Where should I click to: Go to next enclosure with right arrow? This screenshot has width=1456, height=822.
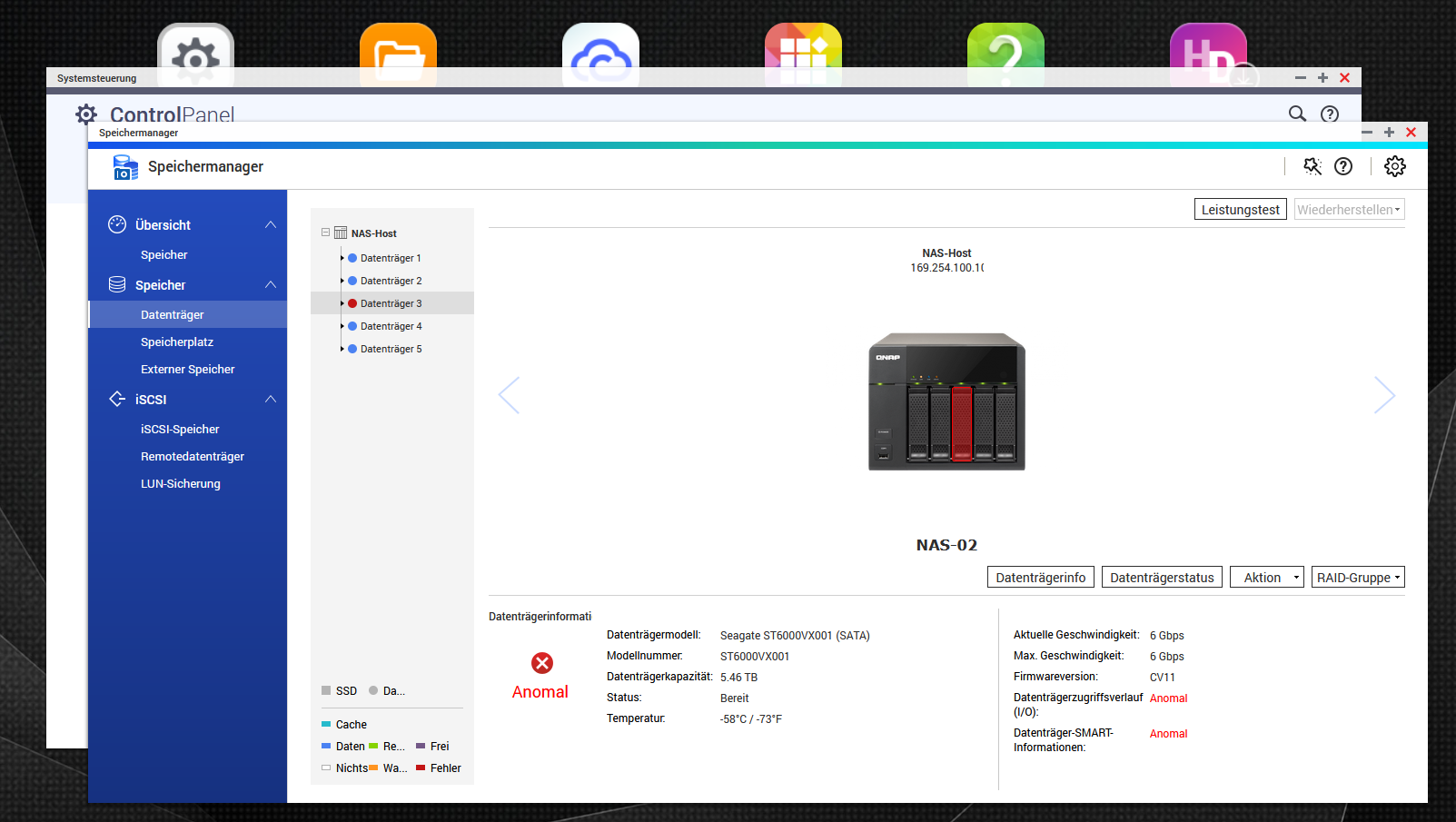1384,395
